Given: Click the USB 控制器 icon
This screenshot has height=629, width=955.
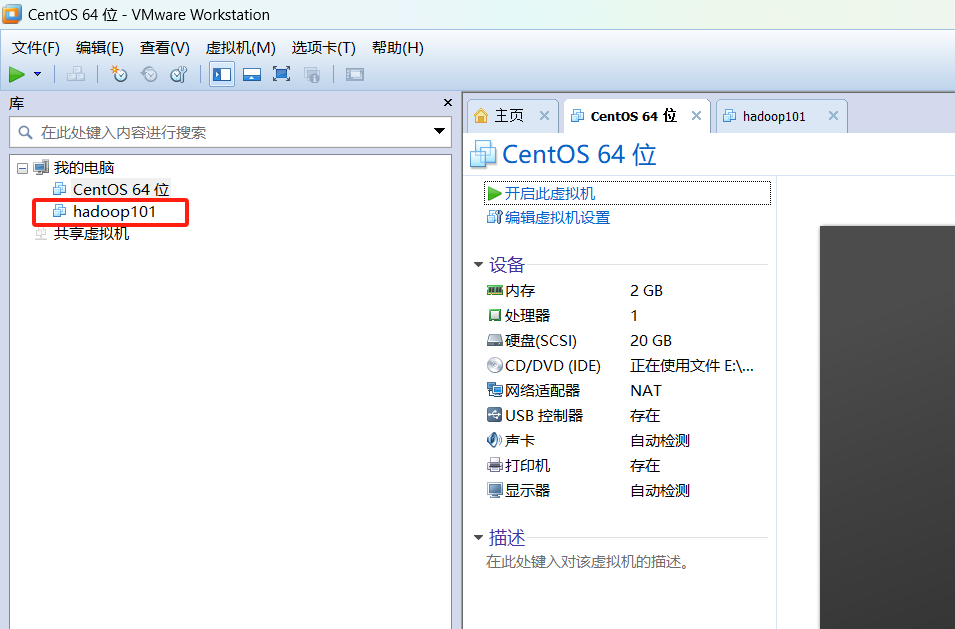Looking at the screenshot, I should pos(495,415).
